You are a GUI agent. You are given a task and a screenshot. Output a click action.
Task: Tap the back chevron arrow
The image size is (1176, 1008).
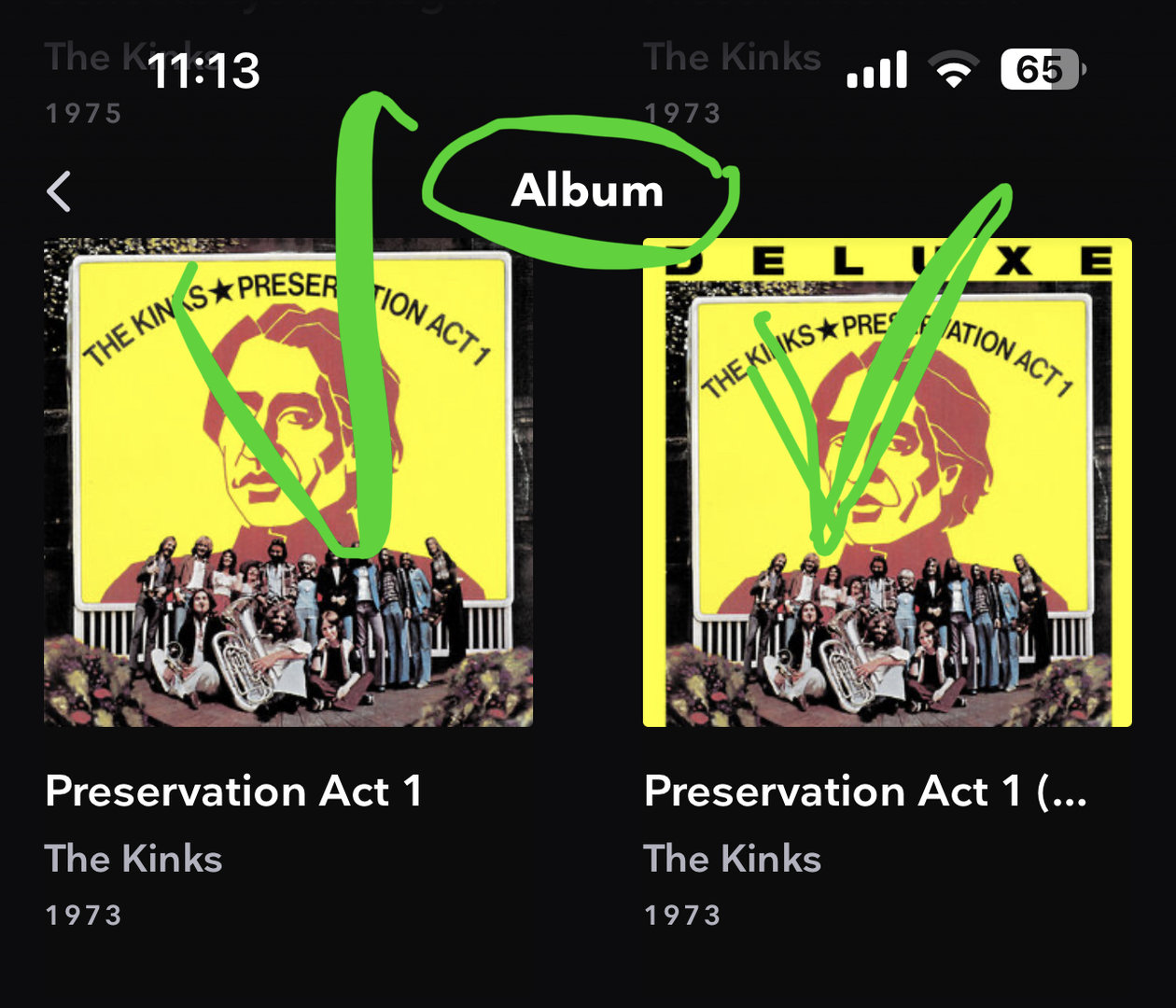click(59, 191)
